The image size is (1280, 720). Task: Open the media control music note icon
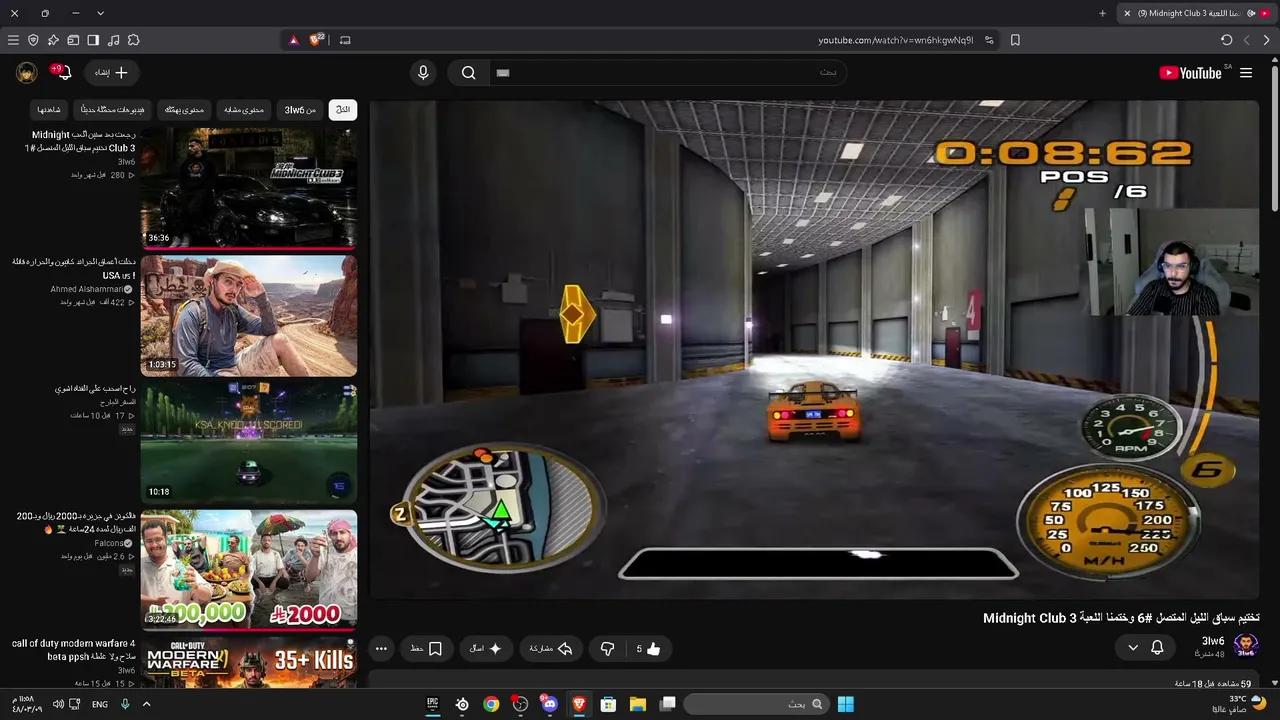point(113,40)
